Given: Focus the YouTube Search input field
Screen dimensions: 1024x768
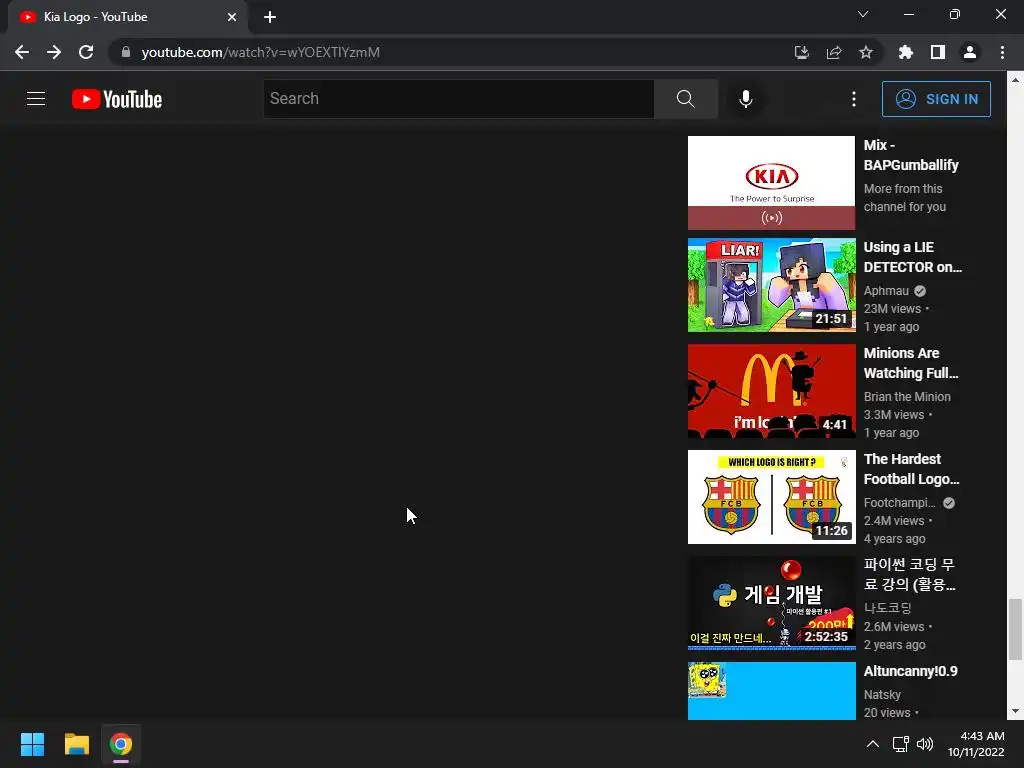Looking at the screenshot, I should (x=458, y=99).
